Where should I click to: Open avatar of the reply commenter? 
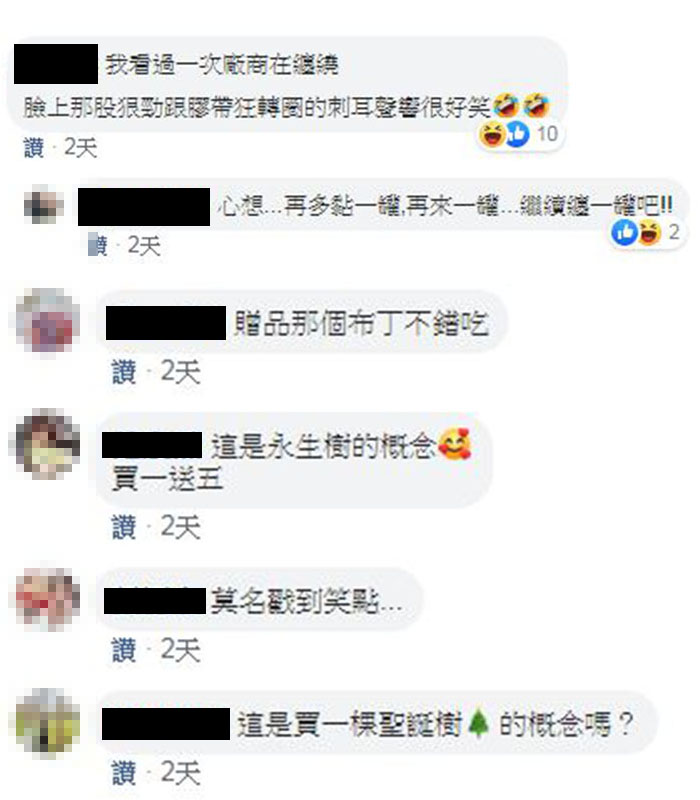pos(44,206)
